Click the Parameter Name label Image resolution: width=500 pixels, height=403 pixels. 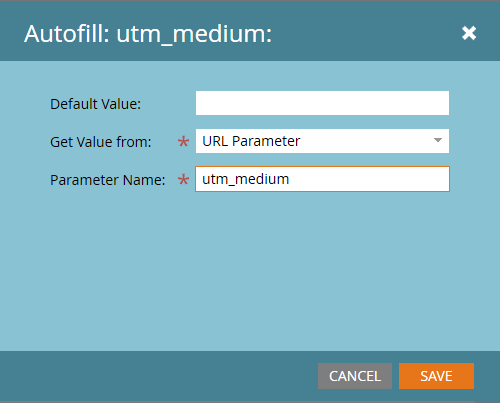pyautogui.click(x=107, y=180)
